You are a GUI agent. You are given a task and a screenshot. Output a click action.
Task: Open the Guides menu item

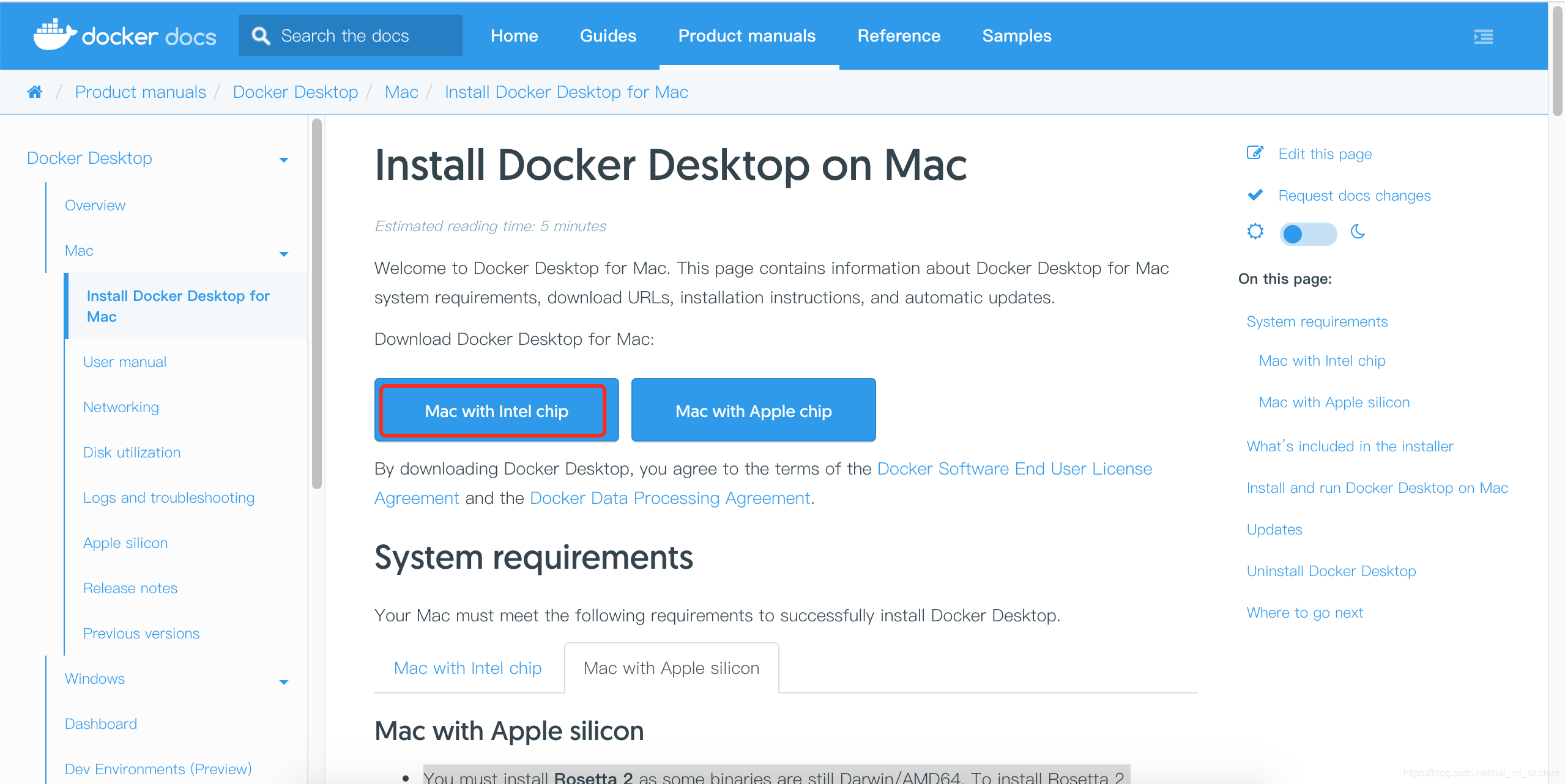click(x=608, y=35)
